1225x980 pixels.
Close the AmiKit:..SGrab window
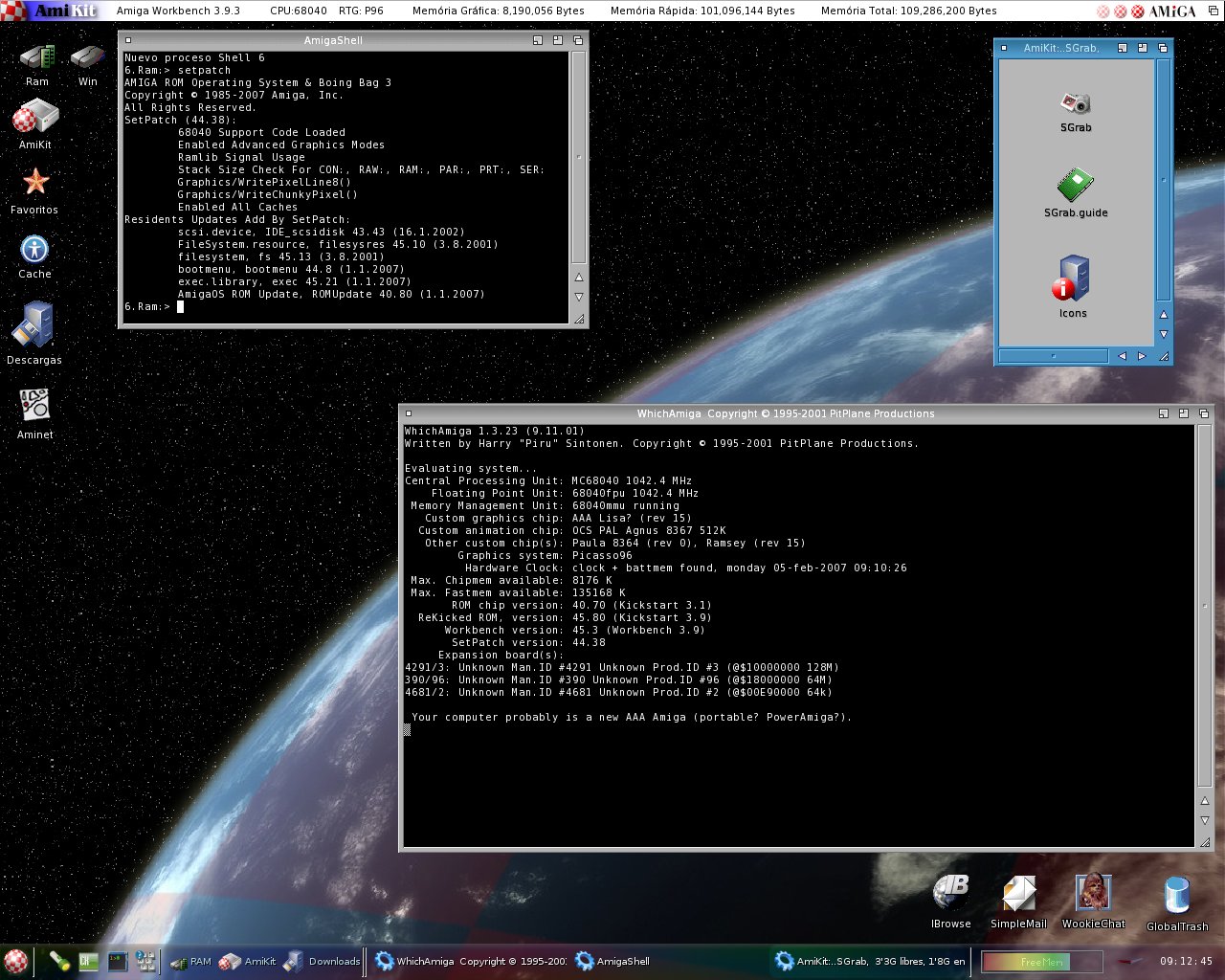click(x=1004, y=48)
